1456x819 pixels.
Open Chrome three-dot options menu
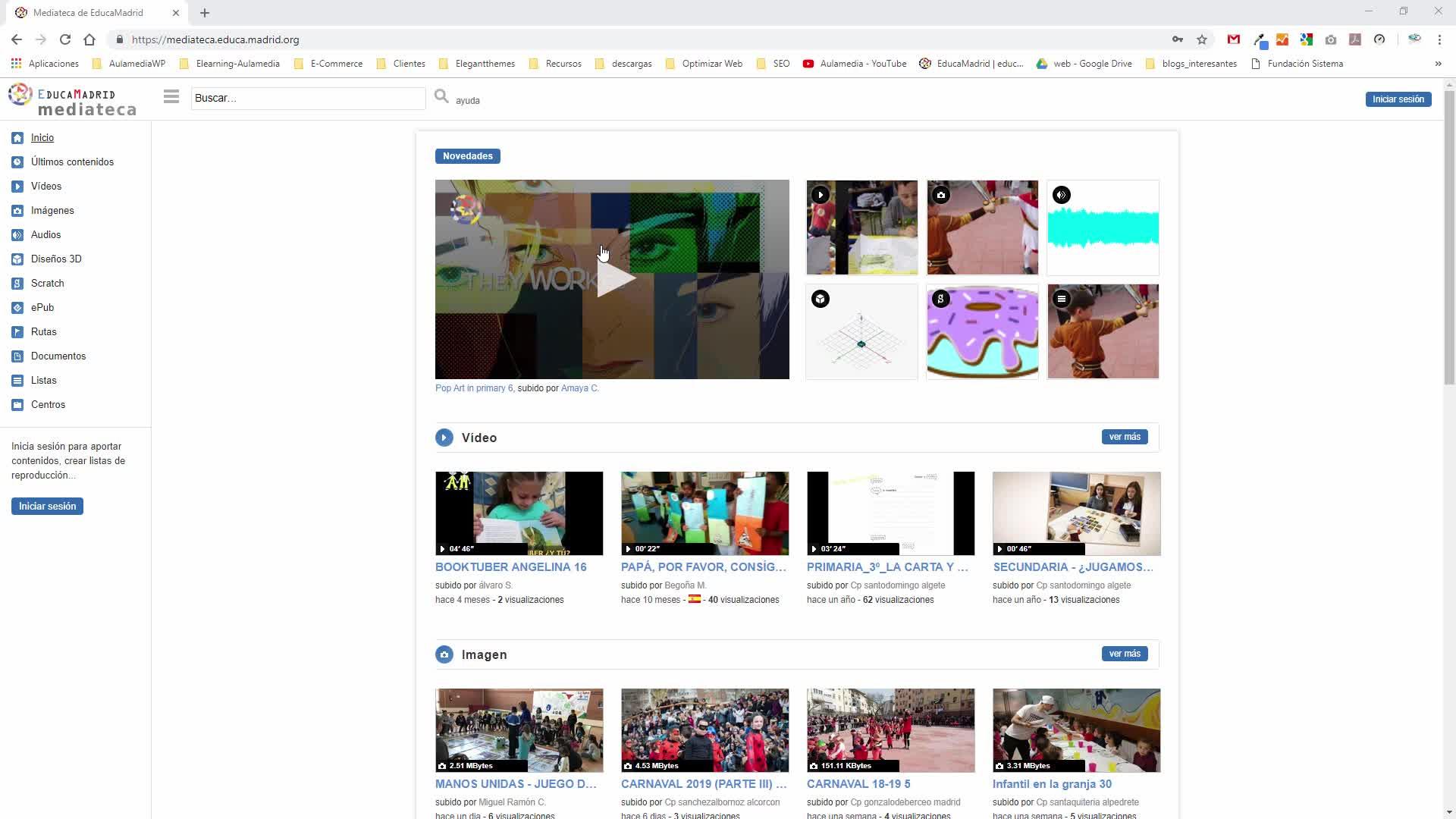click(x=1439, y=39)
